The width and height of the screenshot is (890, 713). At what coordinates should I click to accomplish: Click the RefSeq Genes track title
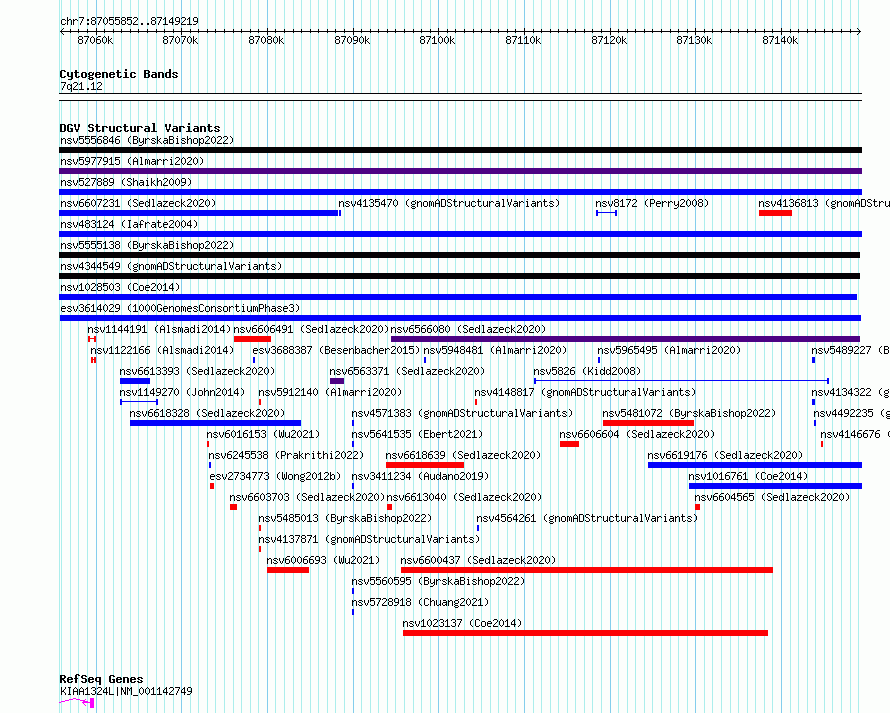click(x=101, y=679)
